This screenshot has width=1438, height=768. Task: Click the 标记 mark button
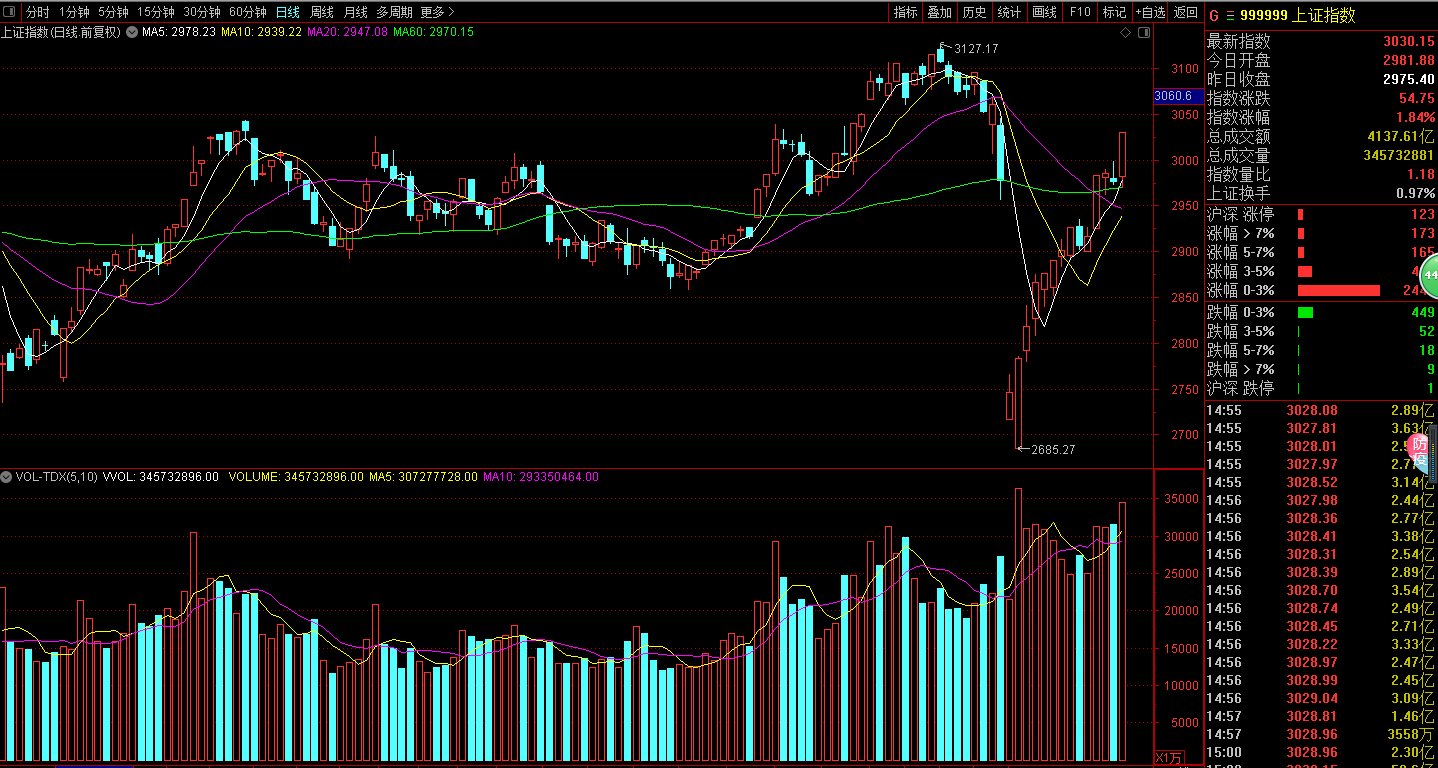1114,12
